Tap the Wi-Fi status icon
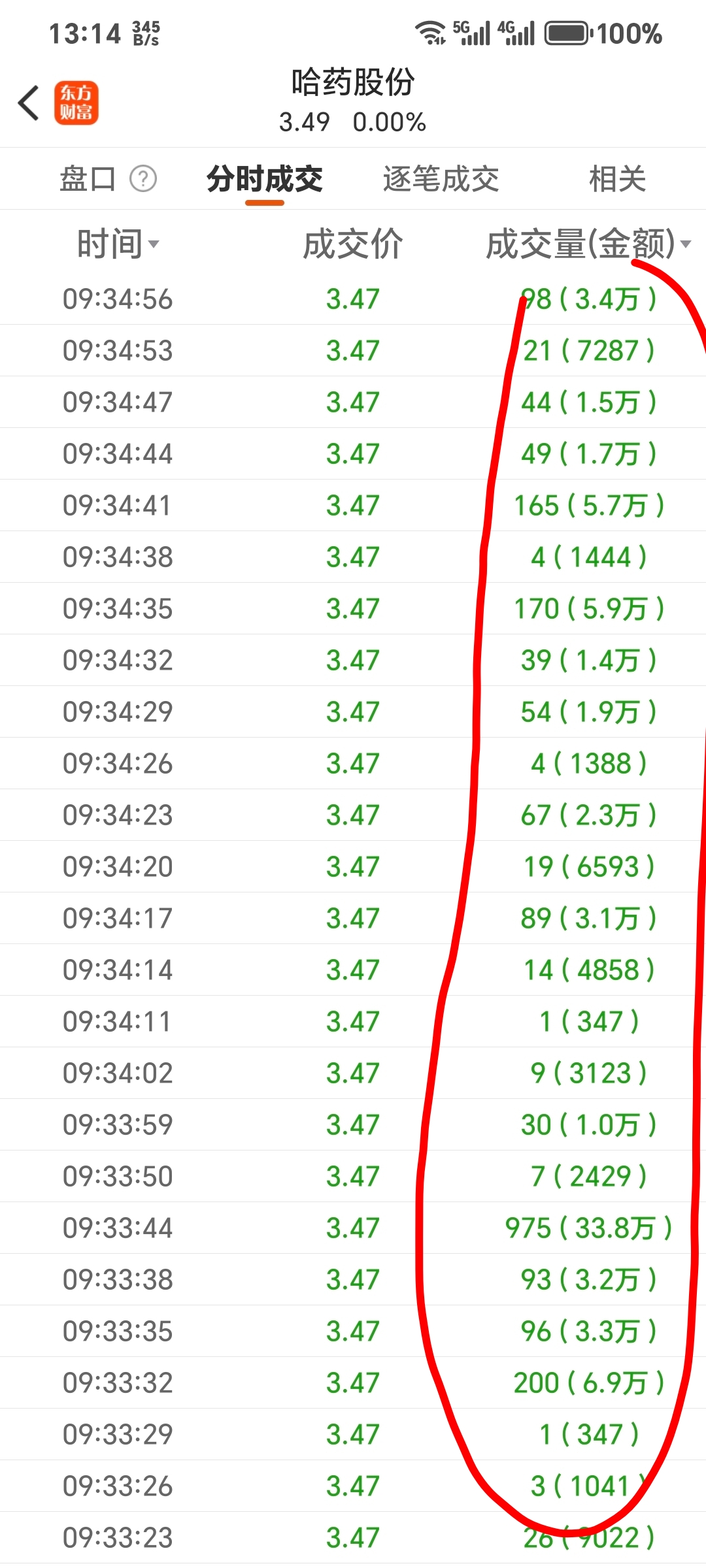The width and height of the screenshot is (706, 1568). tap(431, 33)
